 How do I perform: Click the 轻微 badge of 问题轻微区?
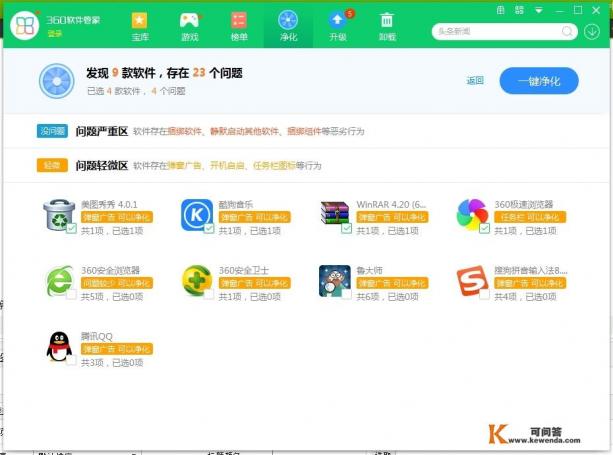pyautogui.click(x=52, y=165)
